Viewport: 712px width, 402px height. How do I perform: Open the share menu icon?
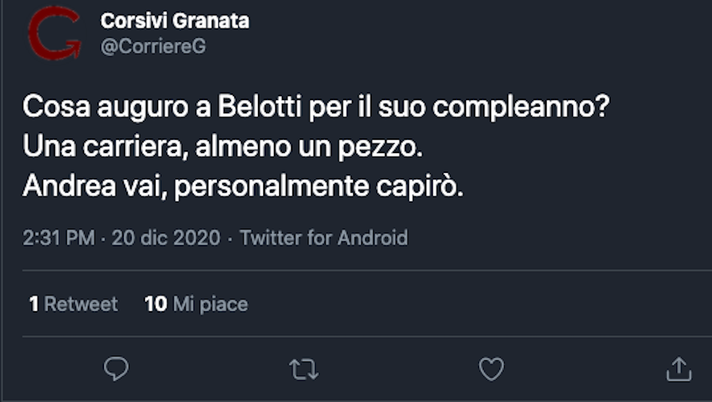click(679, 369)
